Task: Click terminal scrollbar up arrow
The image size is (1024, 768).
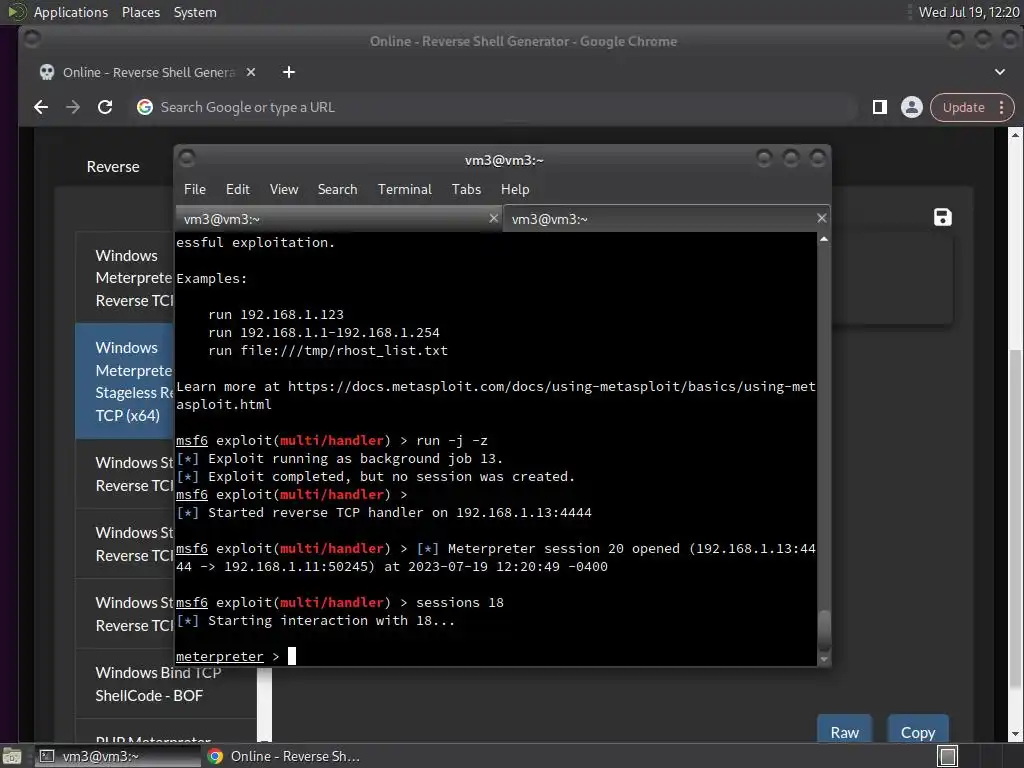Action: coord(824,240)
